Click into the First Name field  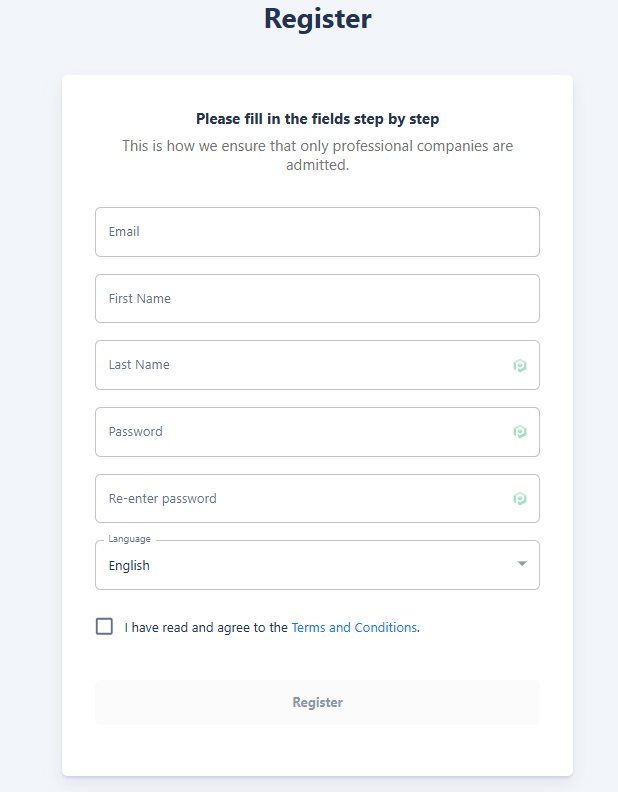[x=317, y=299]
